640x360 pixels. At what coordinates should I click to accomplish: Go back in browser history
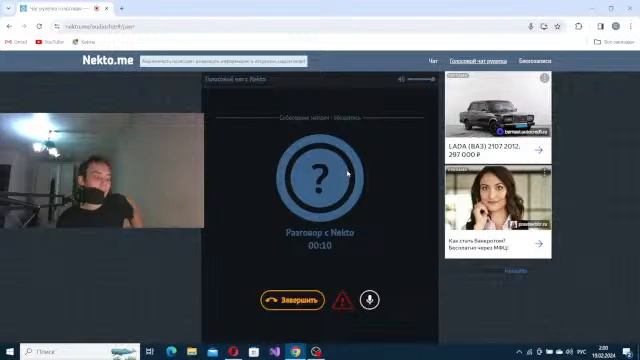coord(9,27)
